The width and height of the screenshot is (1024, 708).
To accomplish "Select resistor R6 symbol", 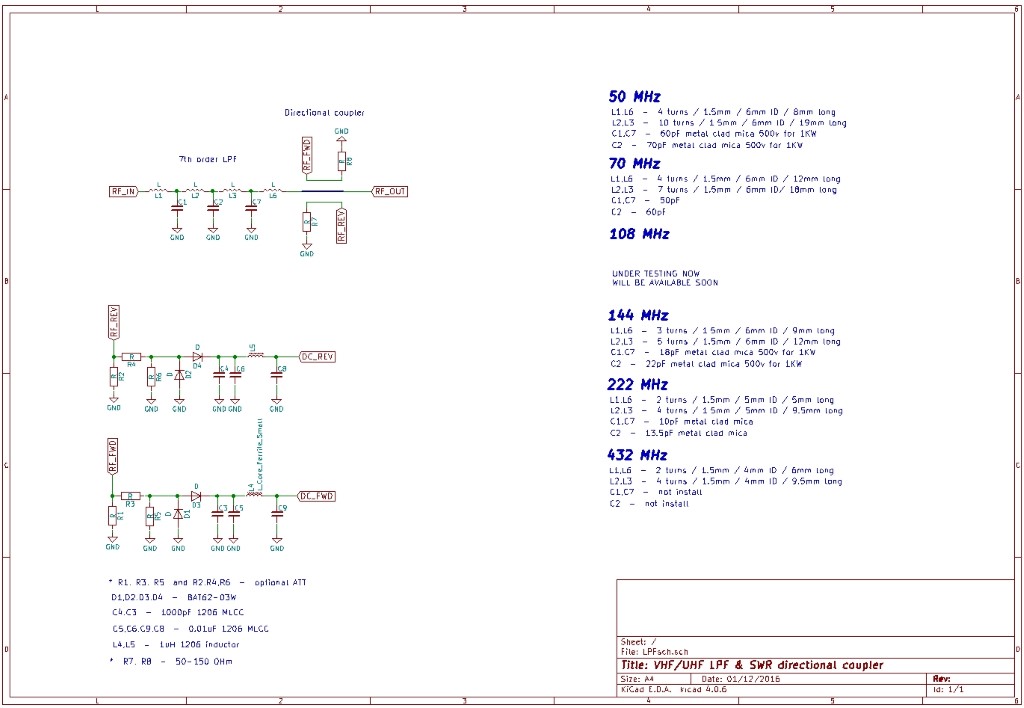I will pyautogui.click(x=151, y=376).
